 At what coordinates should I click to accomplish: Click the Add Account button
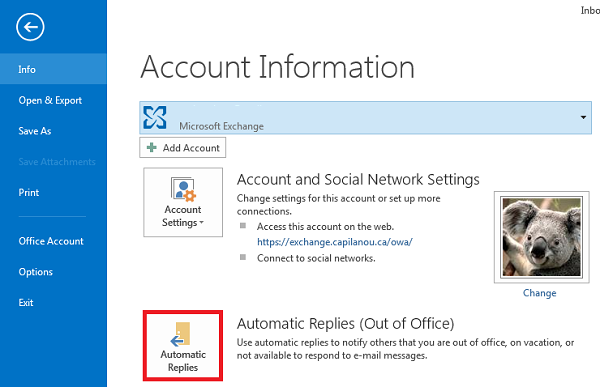tap(183, 148)
